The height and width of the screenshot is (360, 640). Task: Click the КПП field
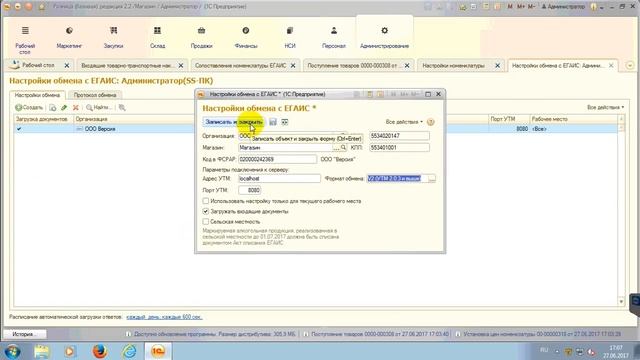tap(399, 148)
